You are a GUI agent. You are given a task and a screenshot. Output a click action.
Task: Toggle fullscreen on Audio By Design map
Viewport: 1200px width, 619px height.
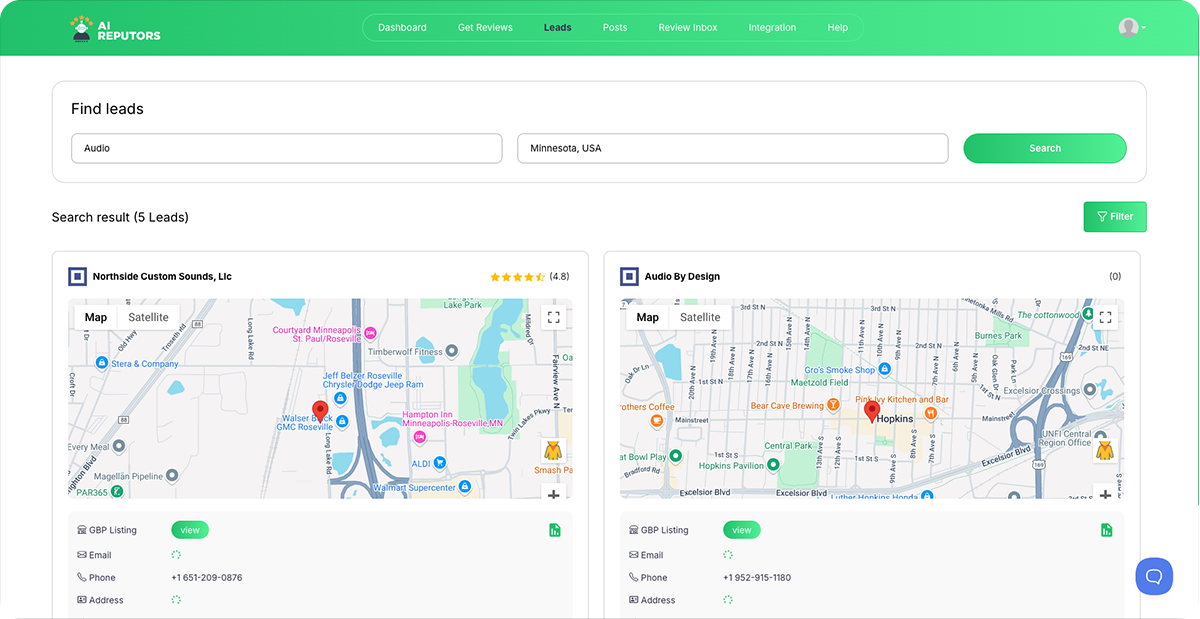pyautogui.click(x=1106, y=317)
